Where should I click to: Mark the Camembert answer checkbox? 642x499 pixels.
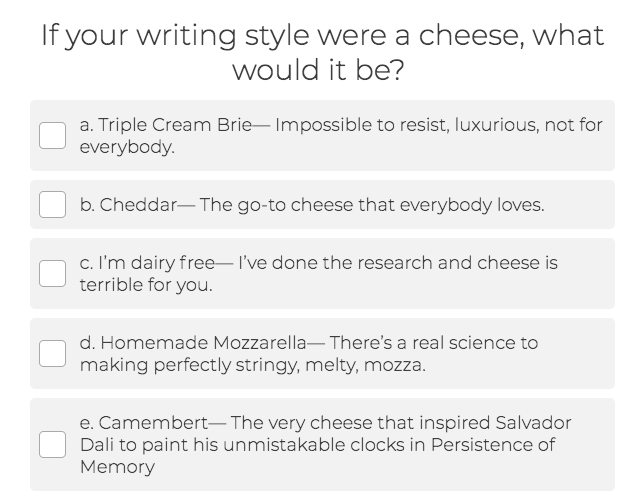coord(52,444)
